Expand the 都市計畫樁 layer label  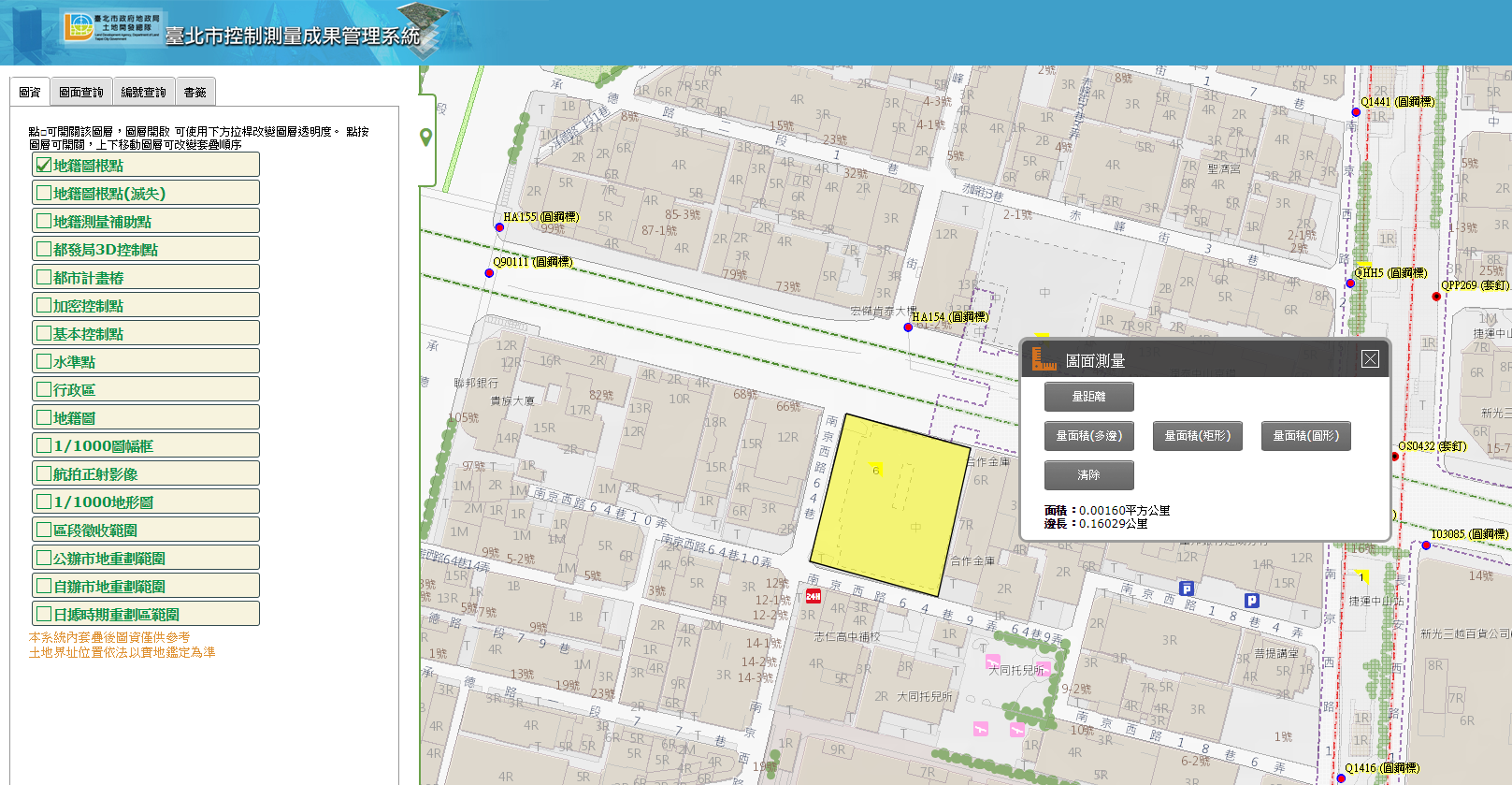(x=88, y=278)
